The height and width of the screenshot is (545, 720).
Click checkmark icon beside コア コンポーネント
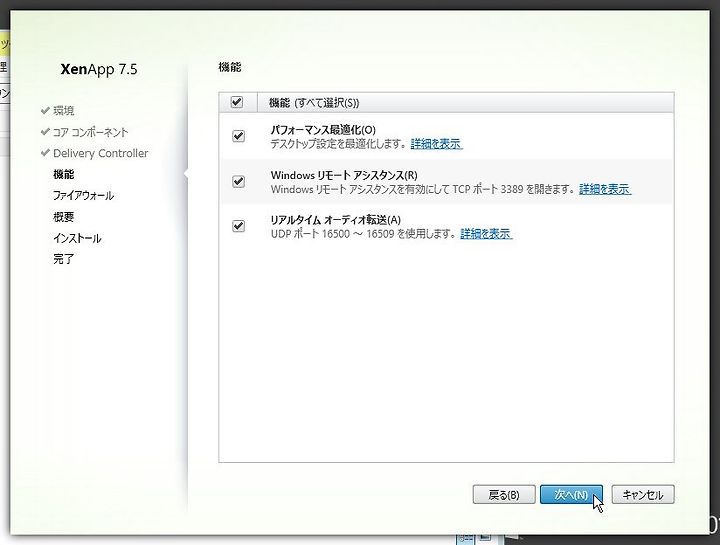point(45,132)
